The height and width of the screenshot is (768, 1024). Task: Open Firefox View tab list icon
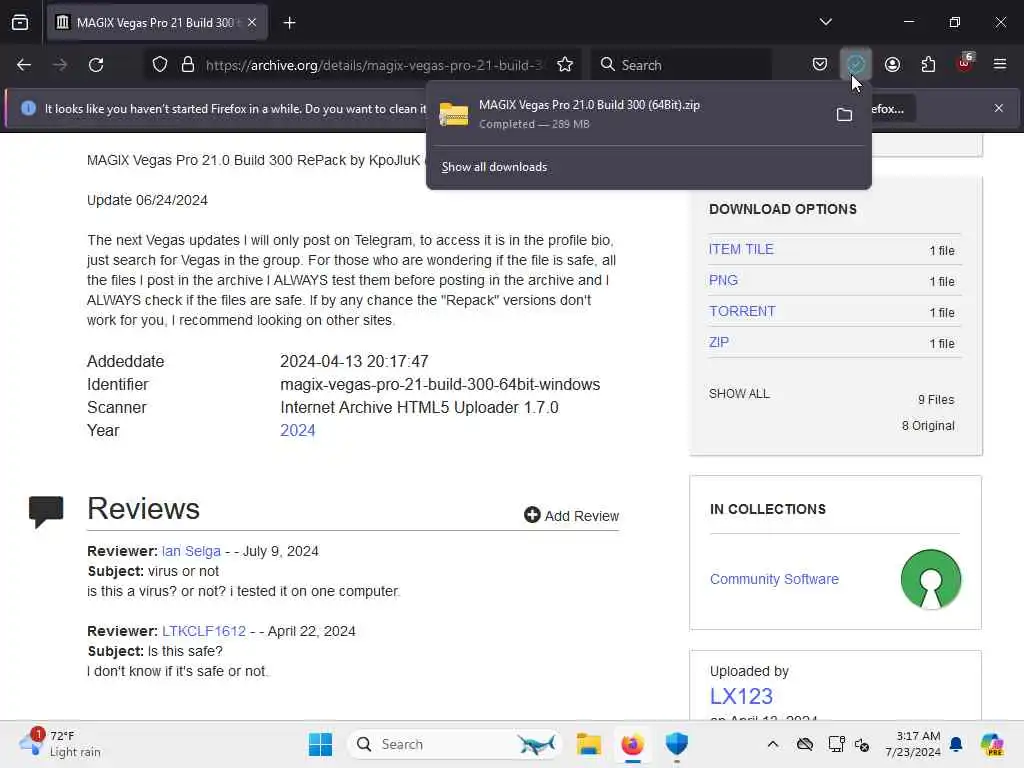click(x=20, y=23)
